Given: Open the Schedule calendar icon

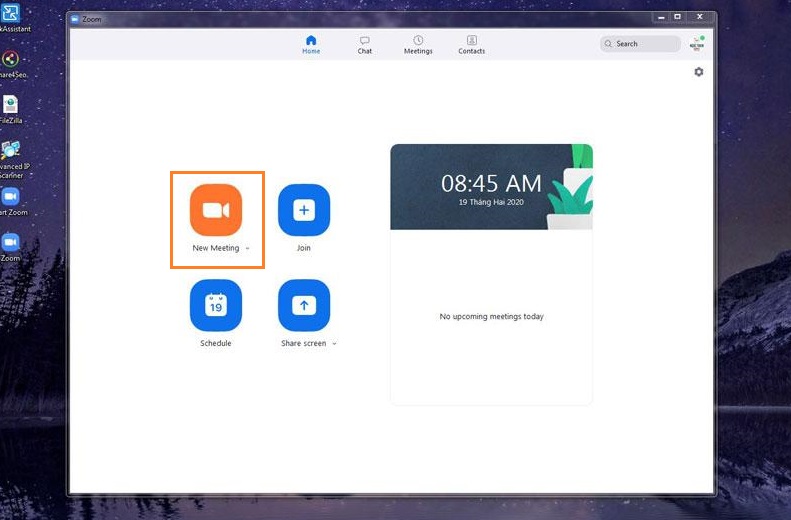Looking at the screenshot, I should [216, 305].
